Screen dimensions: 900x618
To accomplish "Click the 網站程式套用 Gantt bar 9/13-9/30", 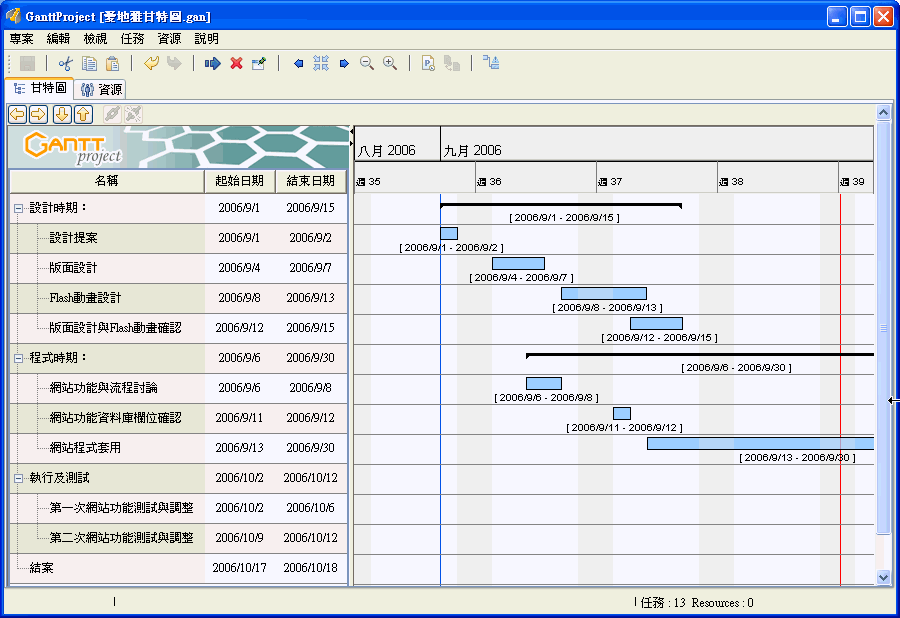I will [x=761, y=444].
